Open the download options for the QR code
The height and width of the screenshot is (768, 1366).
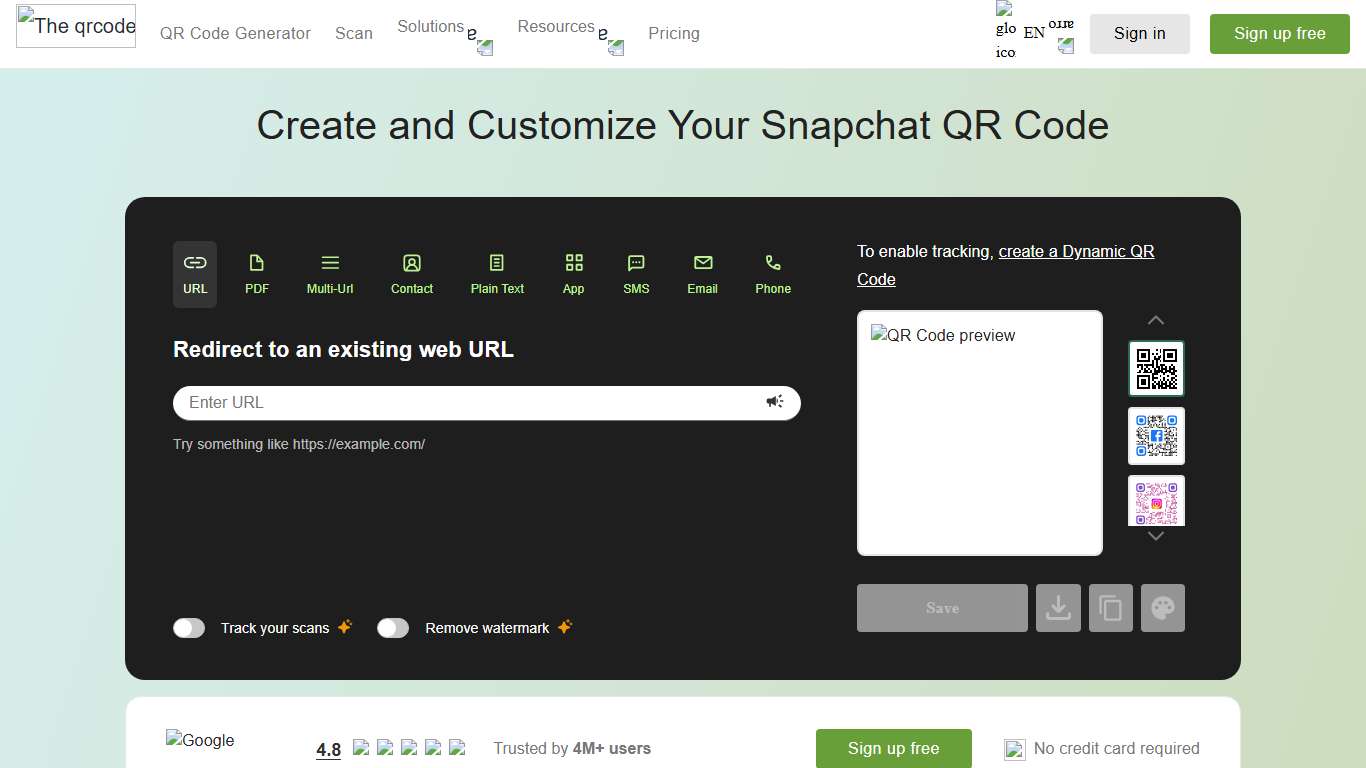point(1058,607)
